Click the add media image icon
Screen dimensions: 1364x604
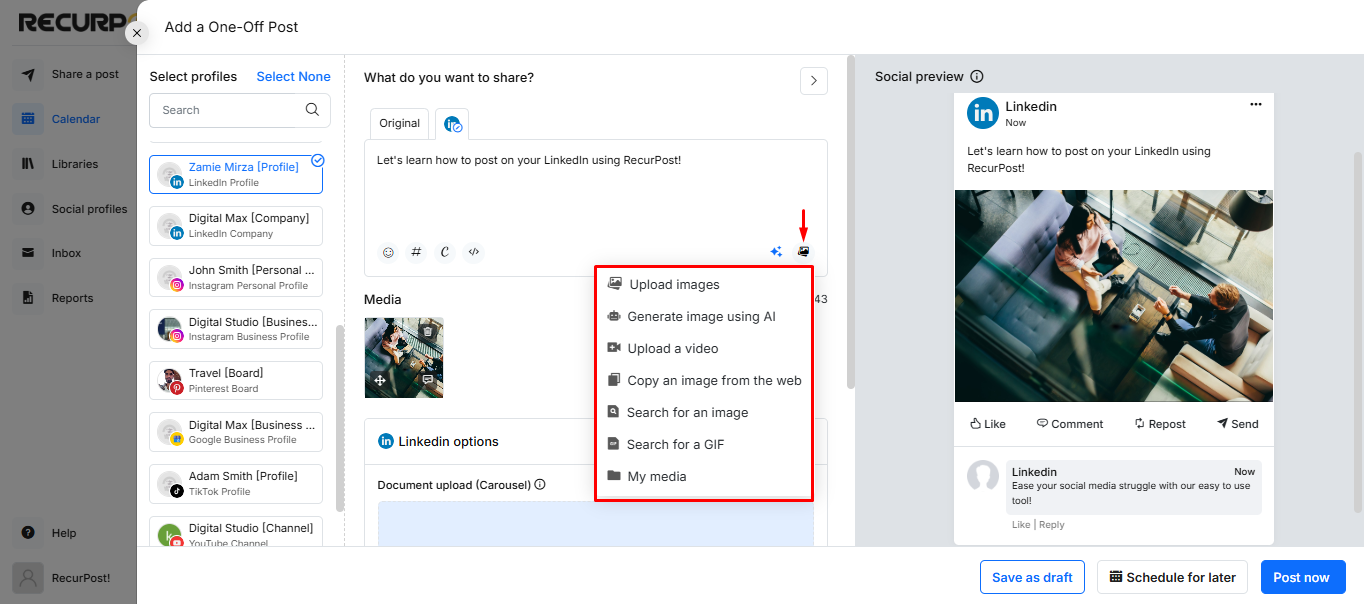[803, 252]
